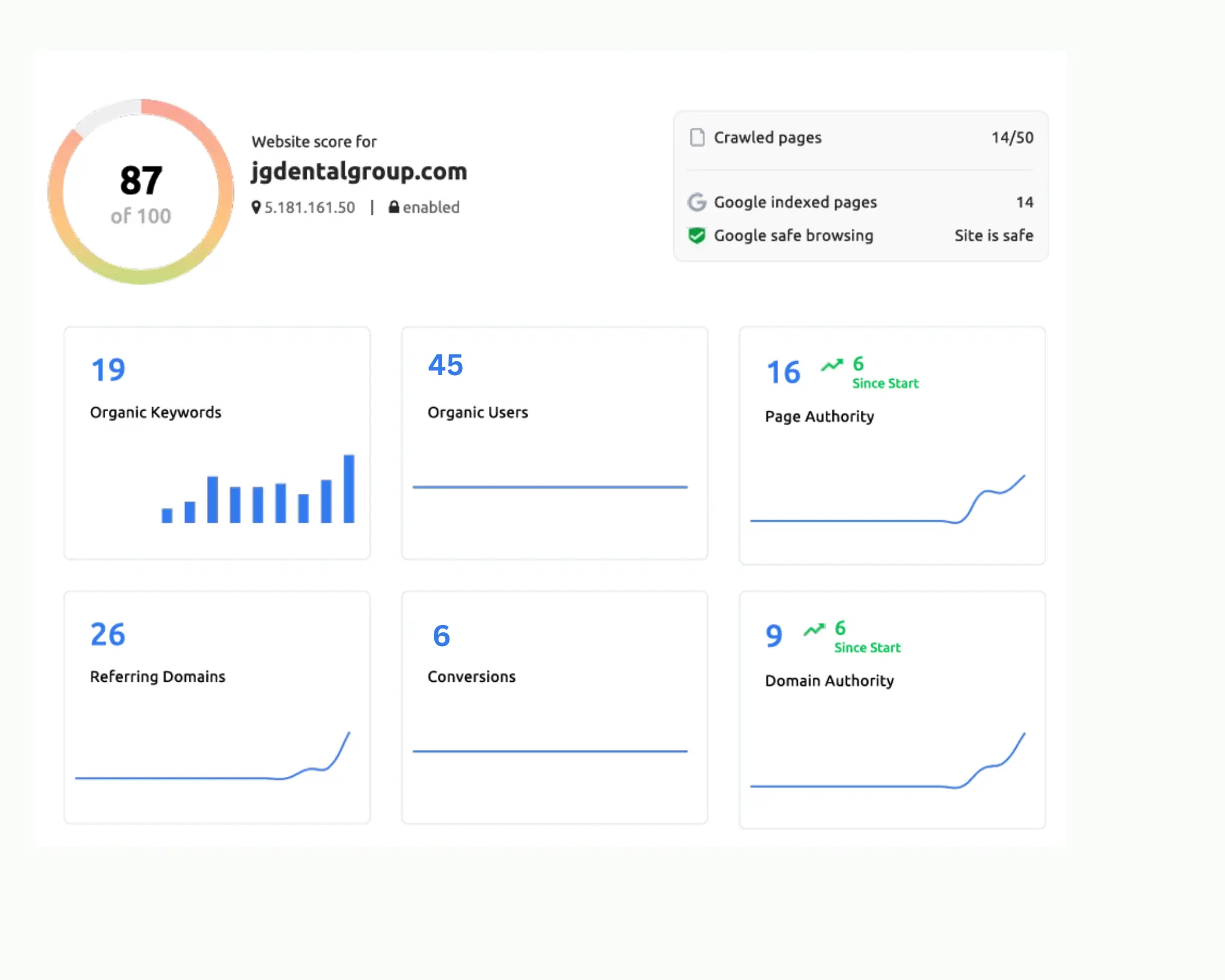Click the lock icon next to enabled
Image resolution: width=1225 pixels, height=980 pixels.
click(394, 207)
